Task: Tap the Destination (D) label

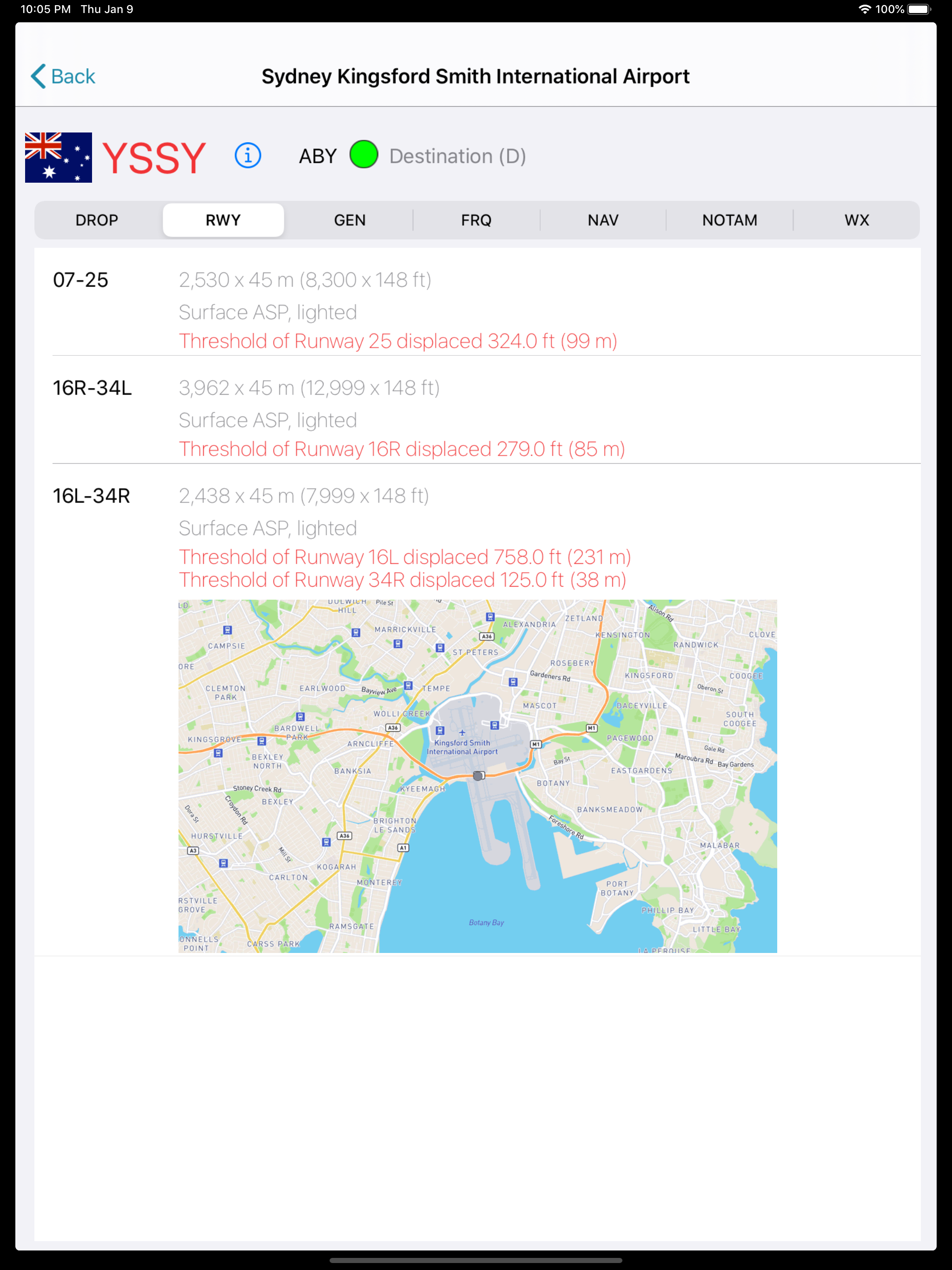Action: pyautogui.click(x=457, y=156)
